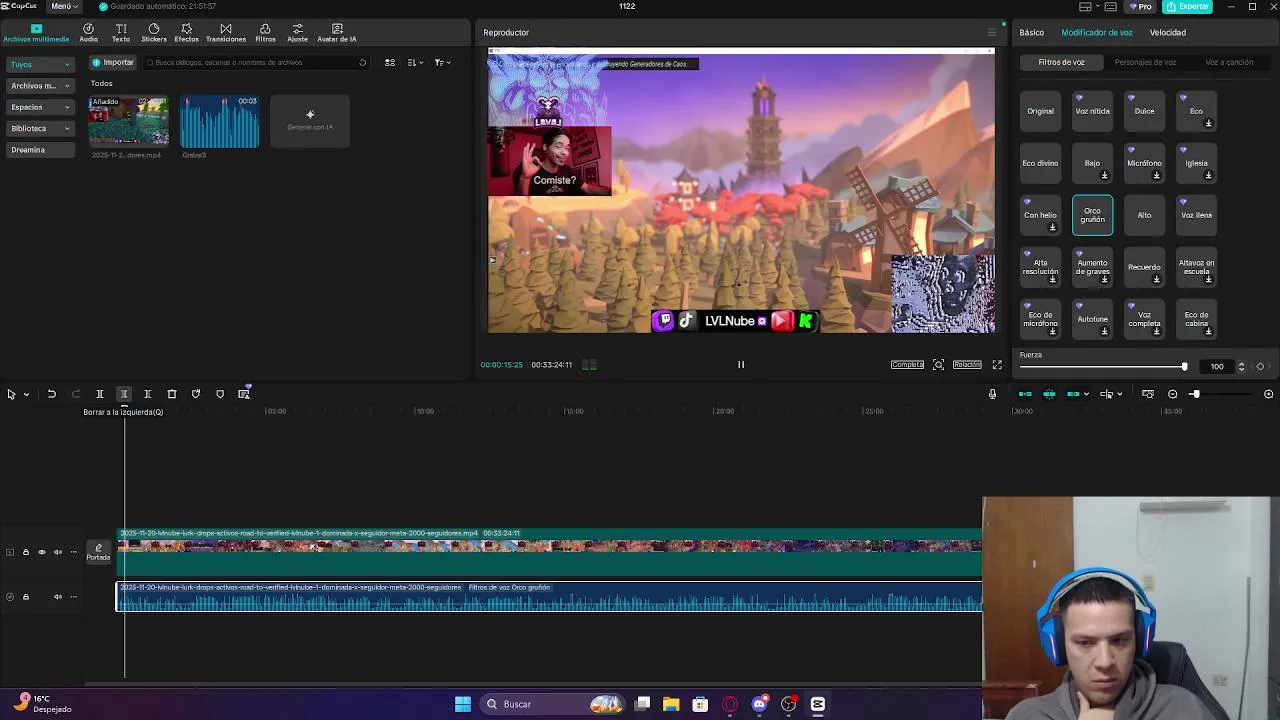
Task: Mute the audio track speaker
Action: point(58,597)
